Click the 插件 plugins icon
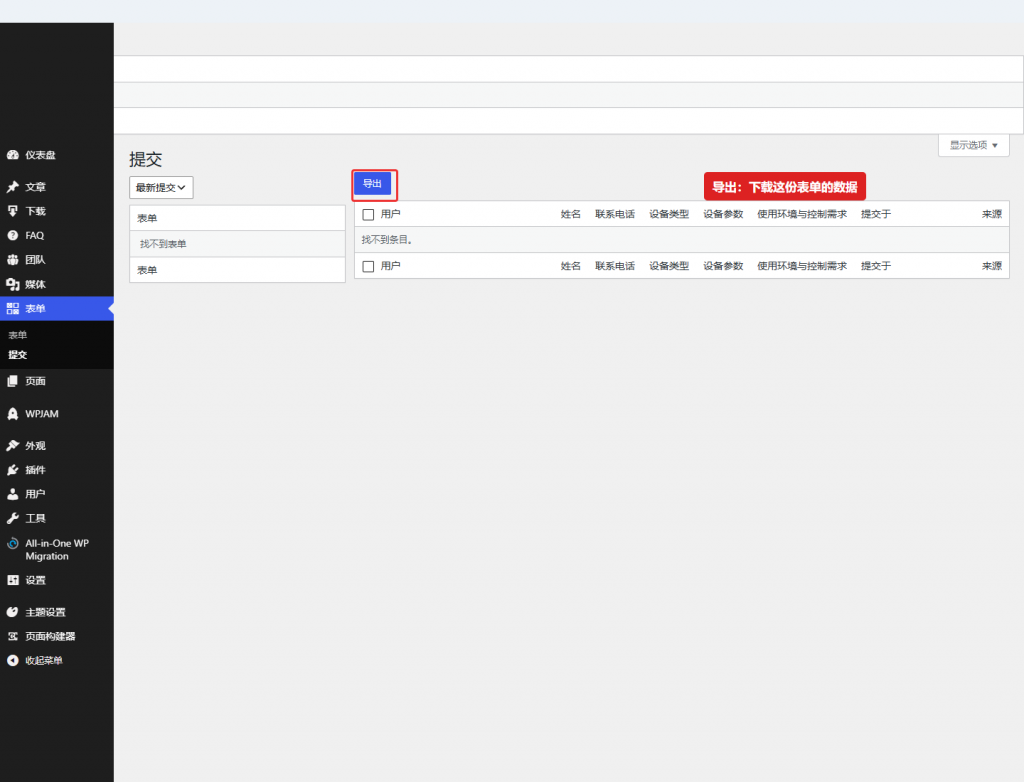The width and height of the screenshot is (1024, 782). (12, 470)
